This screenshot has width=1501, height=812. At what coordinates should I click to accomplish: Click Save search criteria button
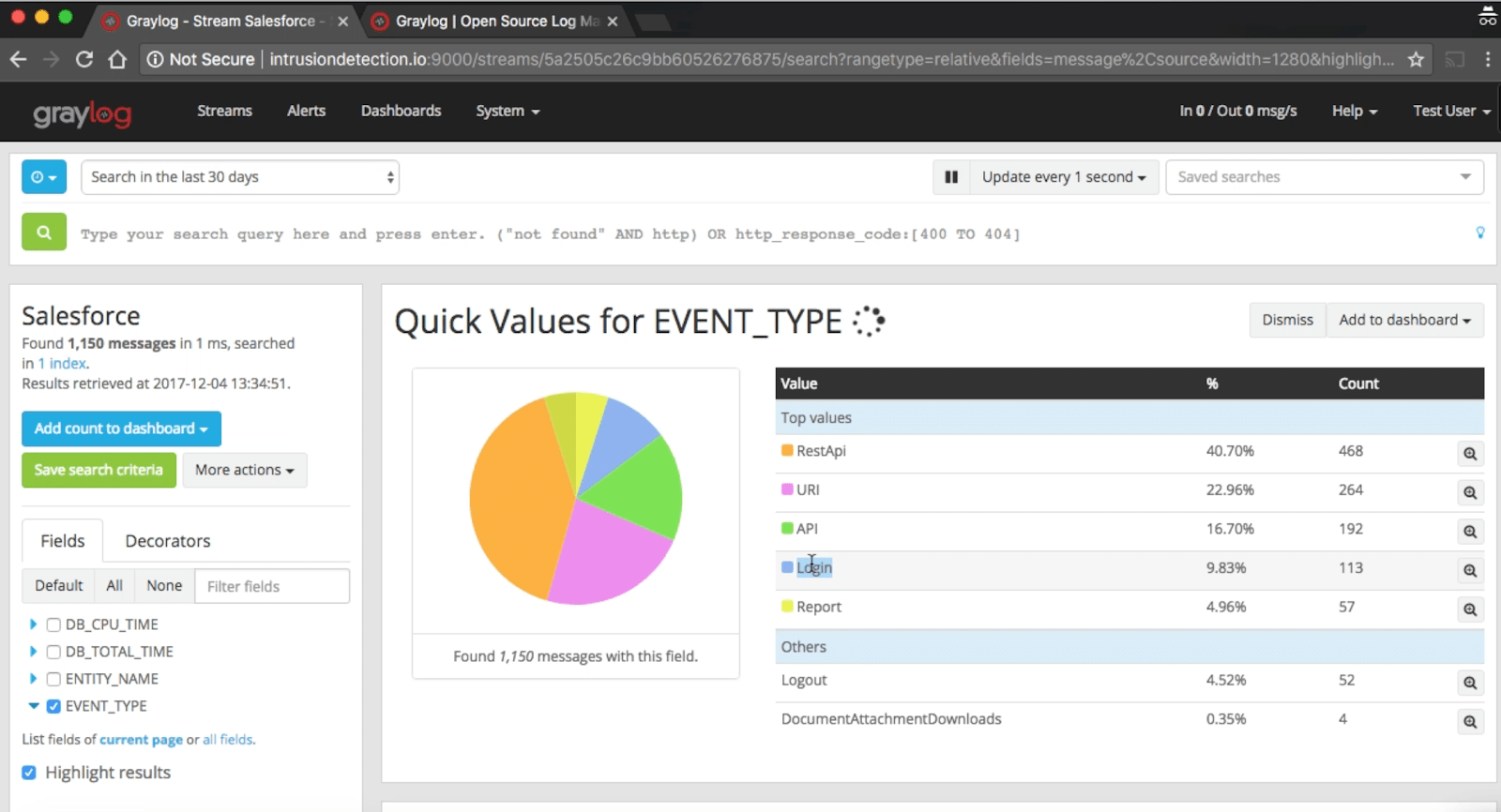pyautogui.click(x=99, y=470)
